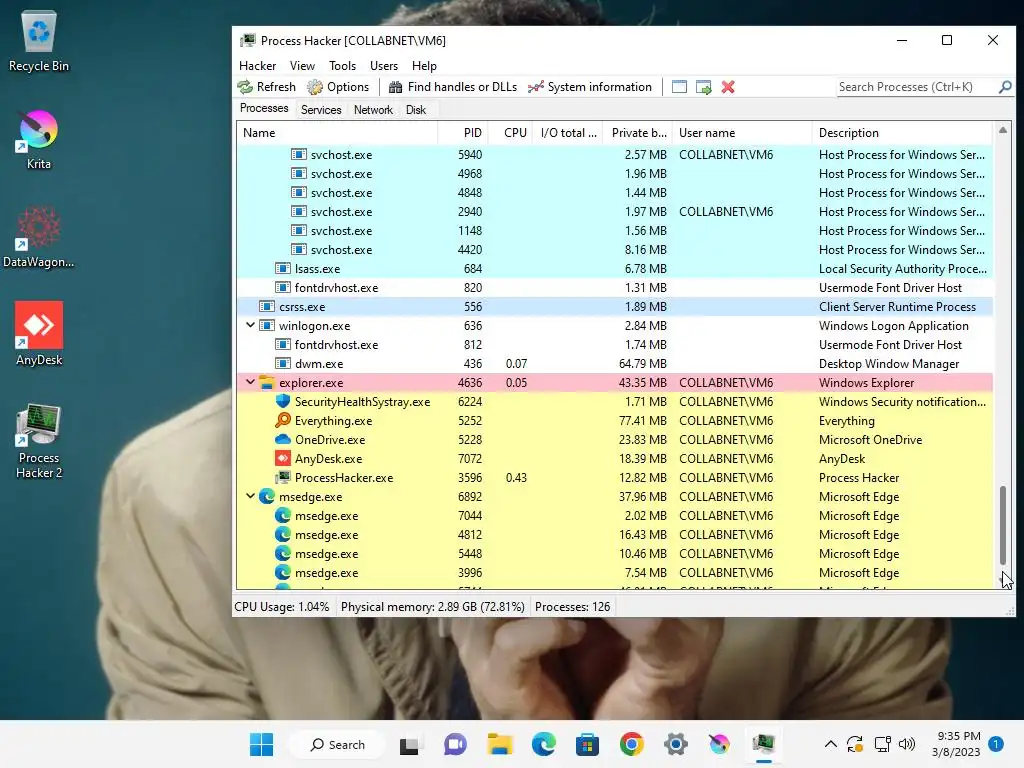Open the Help menu

[x=424, y=66]
